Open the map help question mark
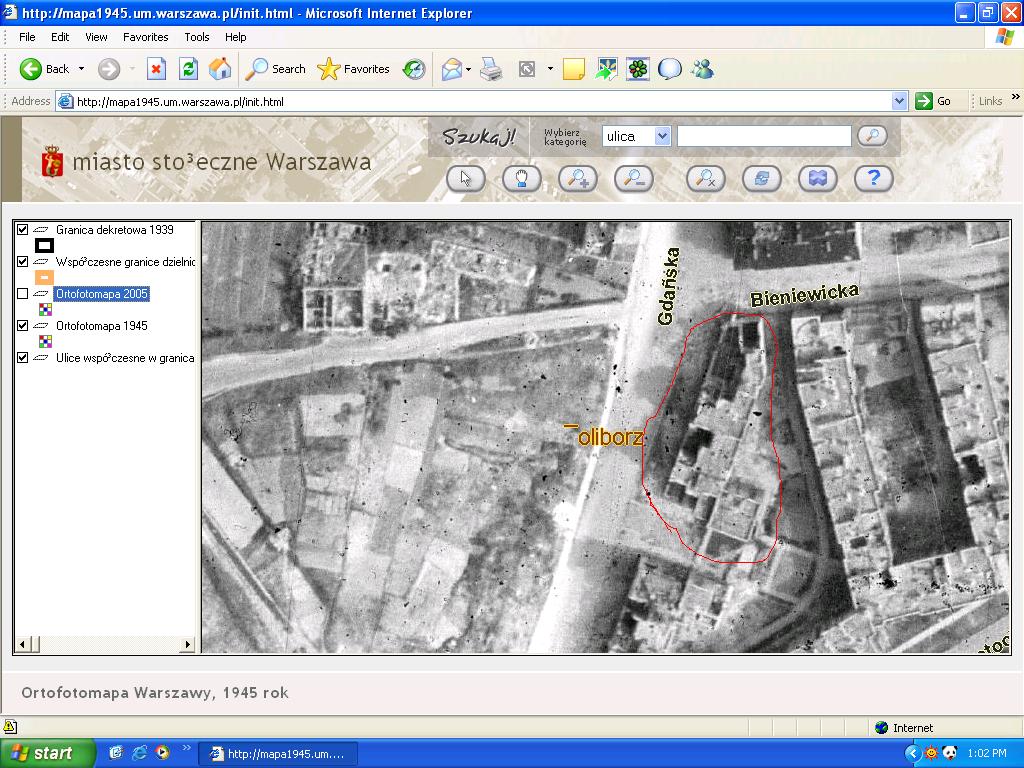Screen dimensions: 1024x768 (x=873, y=178)
